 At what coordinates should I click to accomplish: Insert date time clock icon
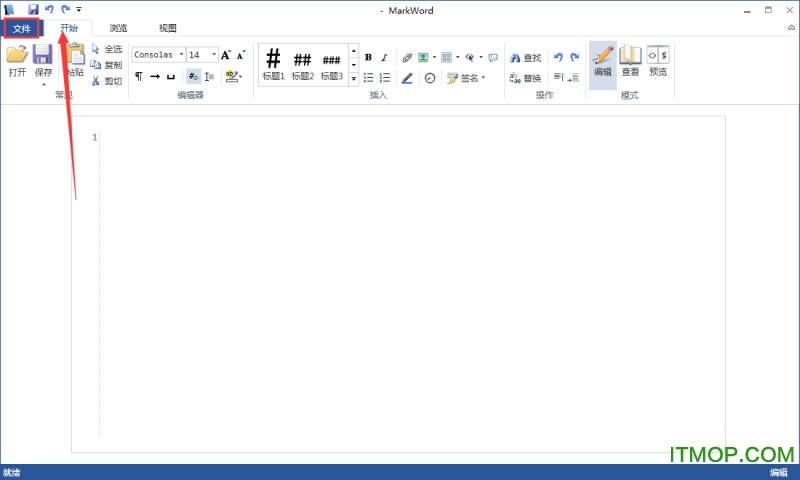coord(430,78)
